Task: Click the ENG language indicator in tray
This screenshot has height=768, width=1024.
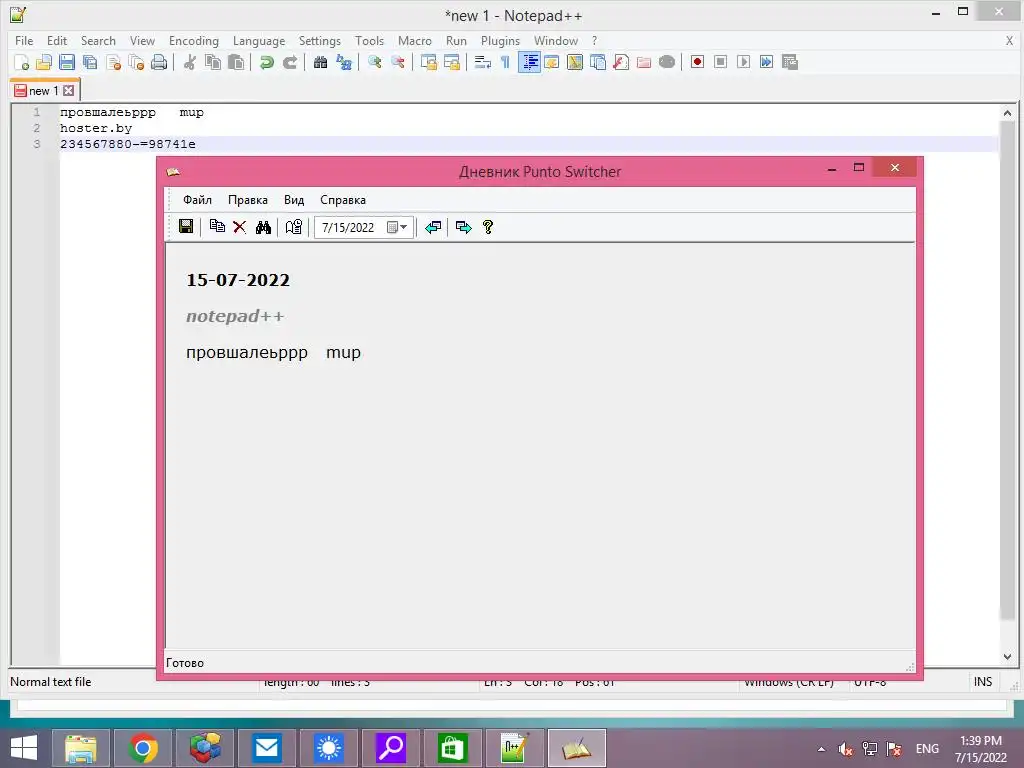Action: 927,748
